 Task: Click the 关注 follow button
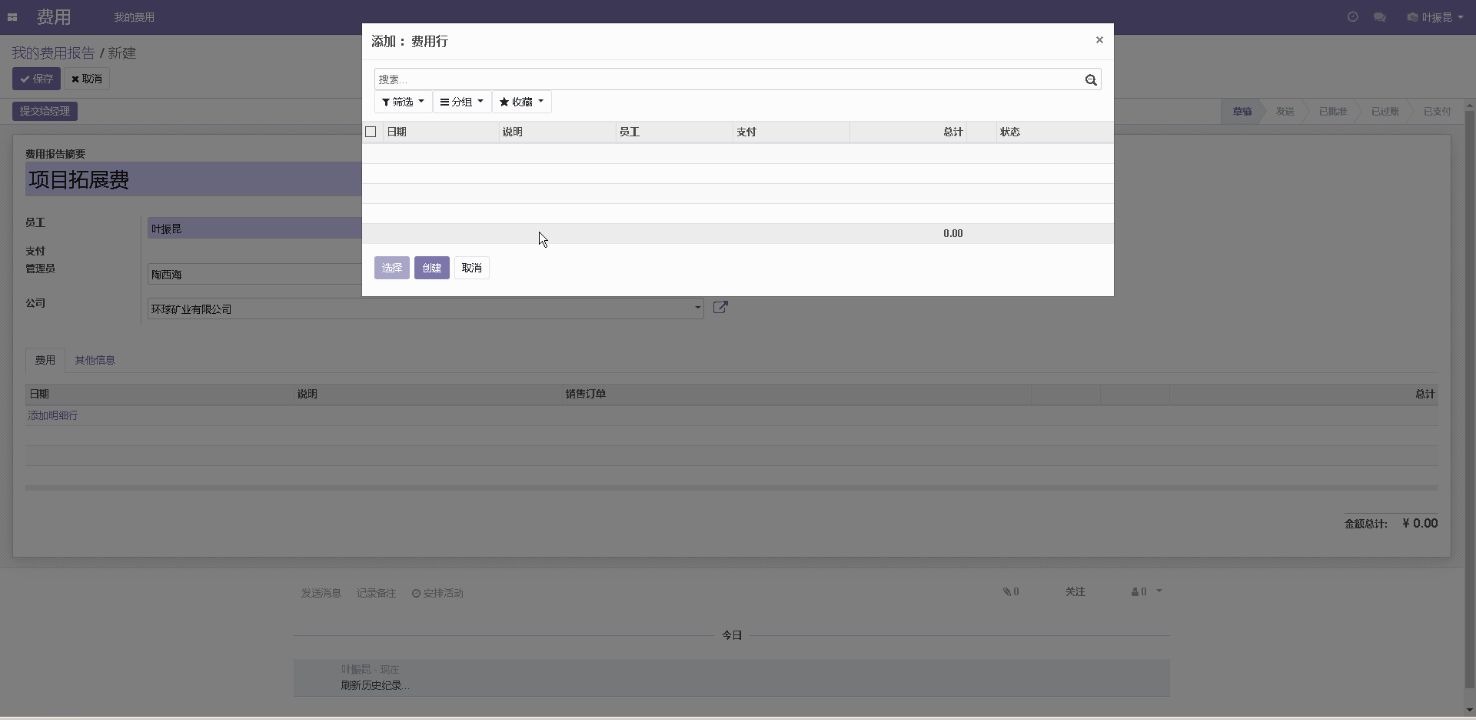pos(1075,592)
